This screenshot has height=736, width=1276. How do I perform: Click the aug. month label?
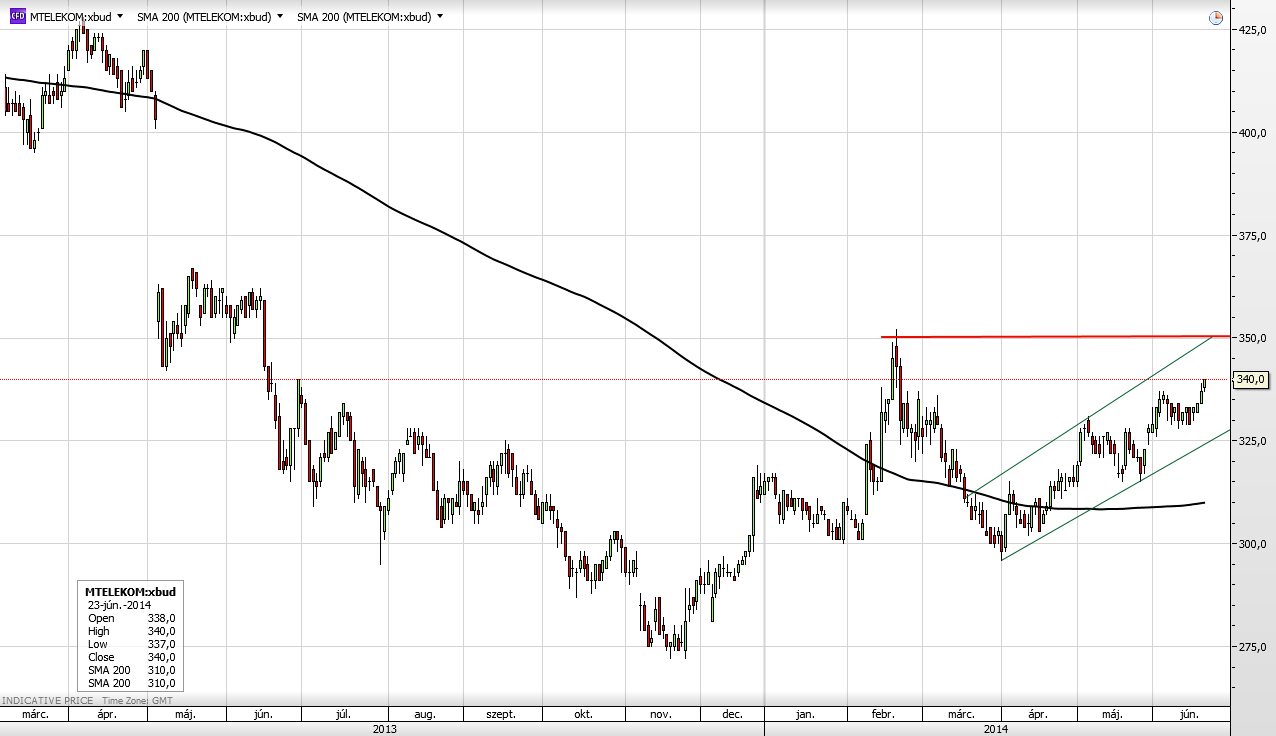click(x=424, y=715)
